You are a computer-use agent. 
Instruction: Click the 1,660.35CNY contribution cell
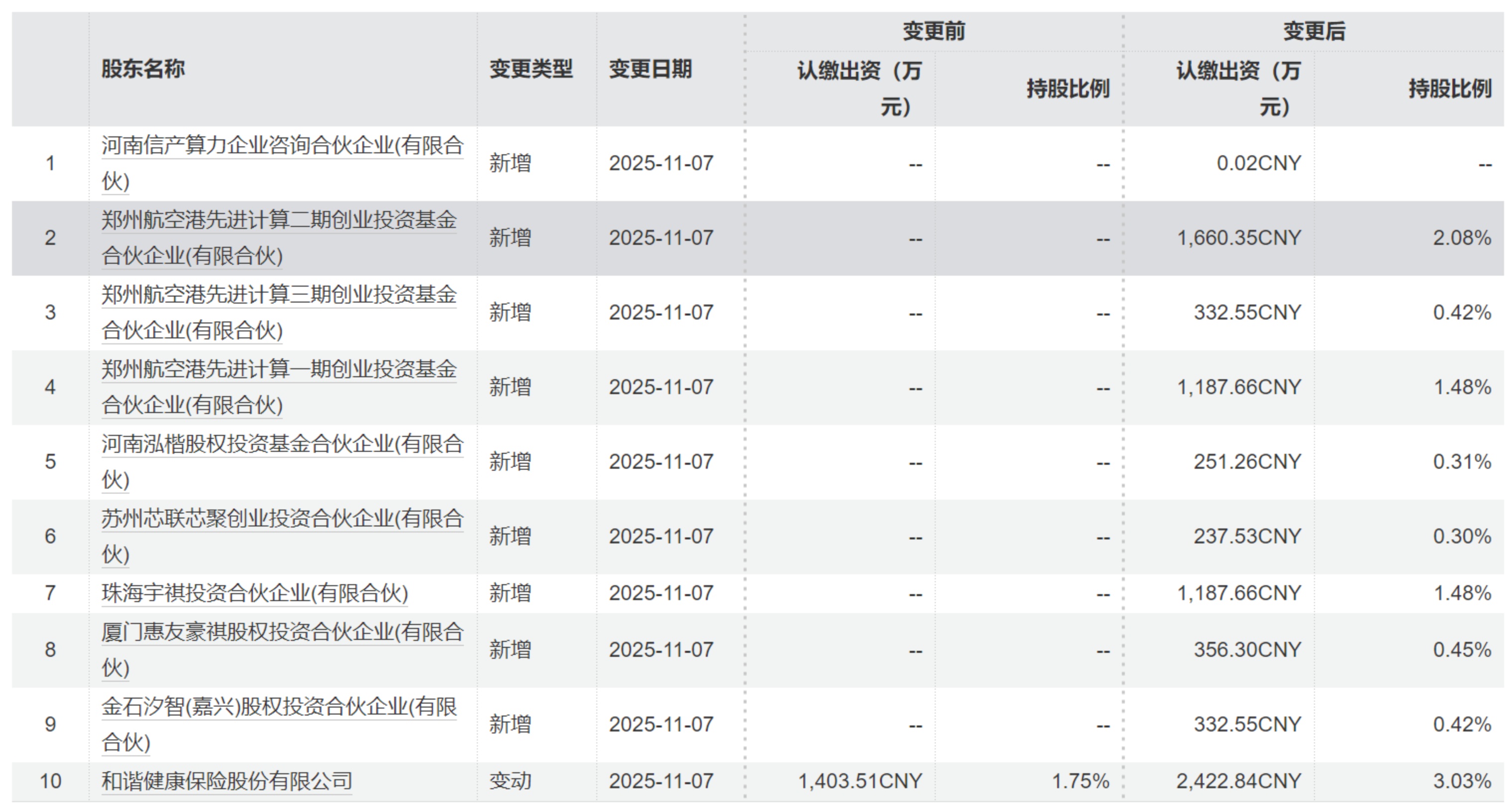tap(1238, 238)
